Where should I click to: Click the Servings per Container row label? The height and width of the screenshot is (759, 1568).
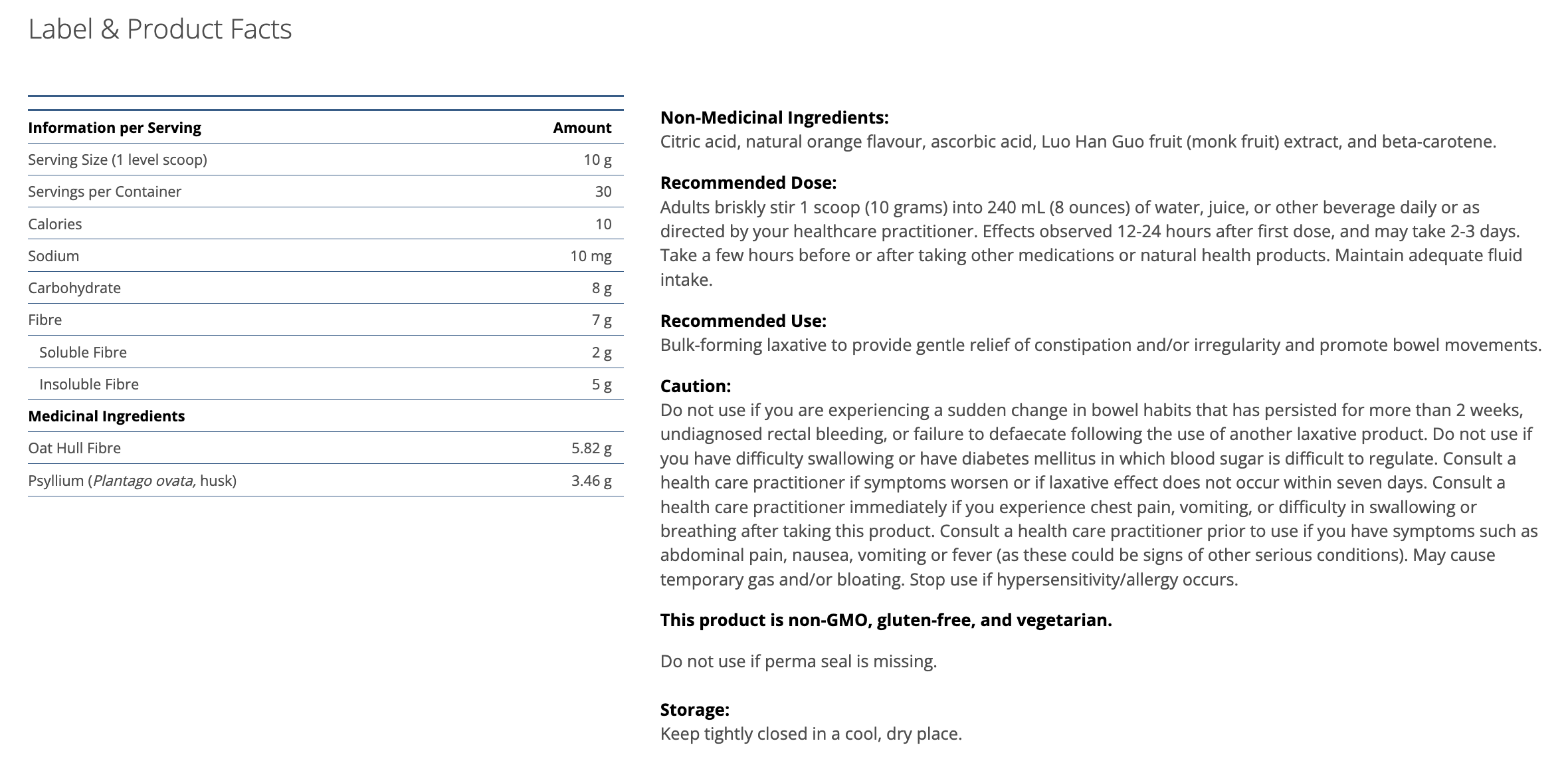click(x=104, y=191)
